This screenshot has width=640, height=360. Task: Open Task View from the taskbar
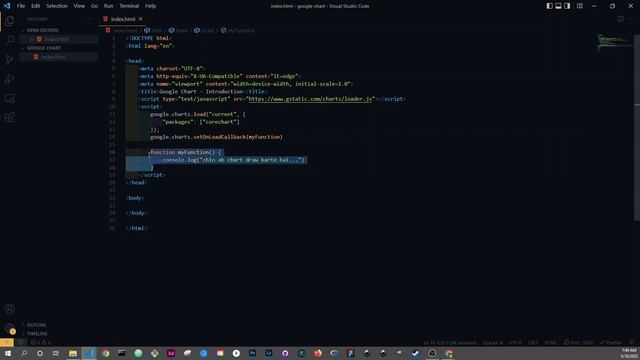(x=56, y=353)
